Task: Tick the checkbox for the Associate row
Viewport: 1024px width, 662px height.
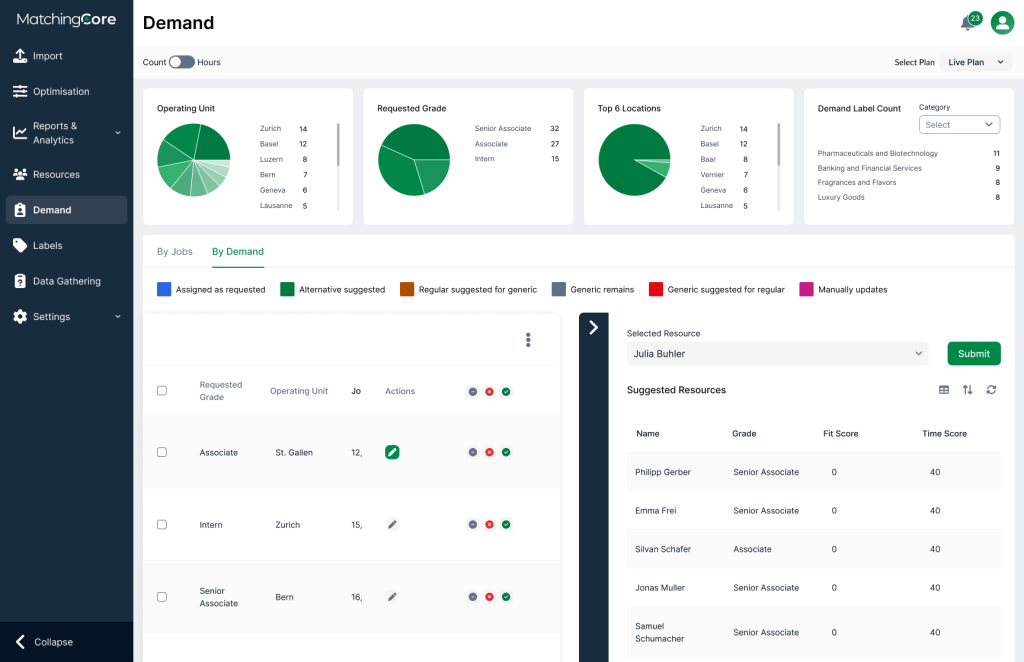Action: click(162, 452)
